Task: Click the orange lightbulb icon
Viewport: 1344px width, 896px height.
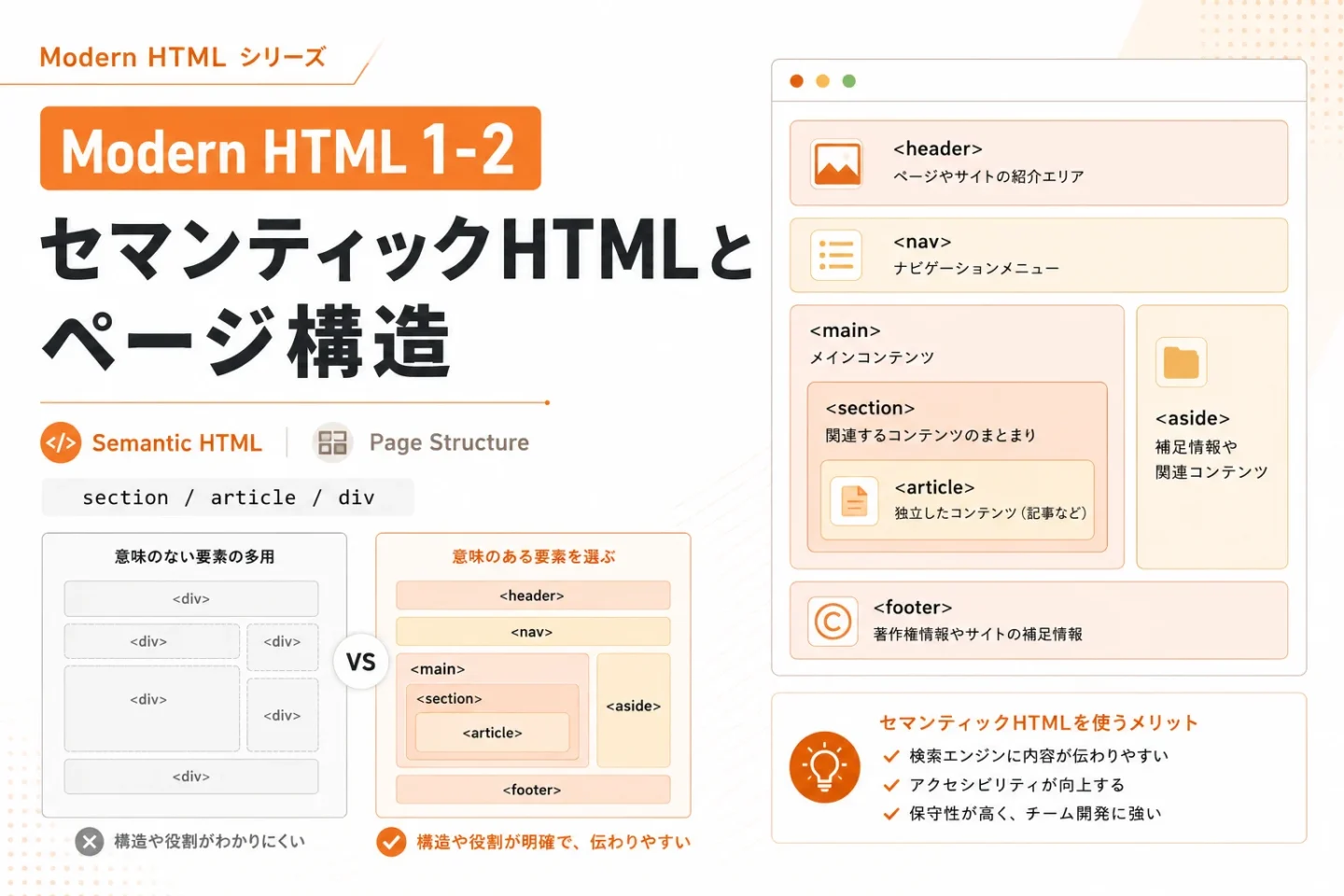Action: (x=824, y=767)
